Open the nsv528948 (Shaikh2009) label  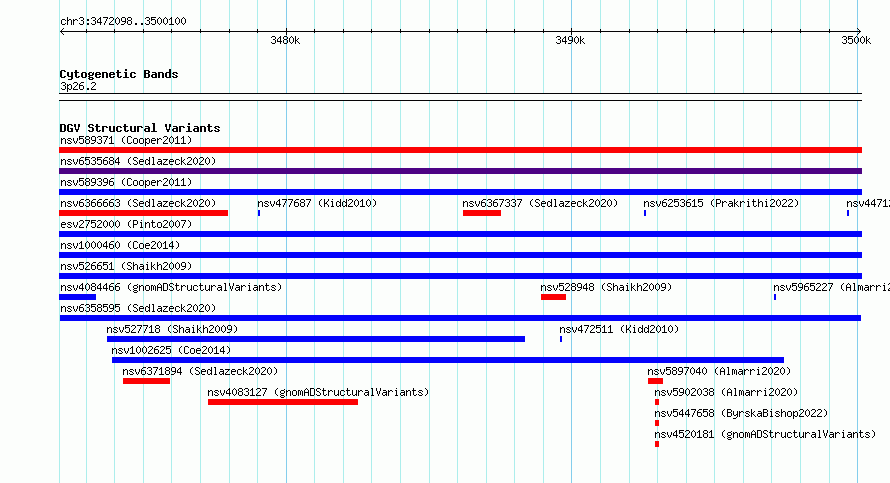click(x=606, y=287)
